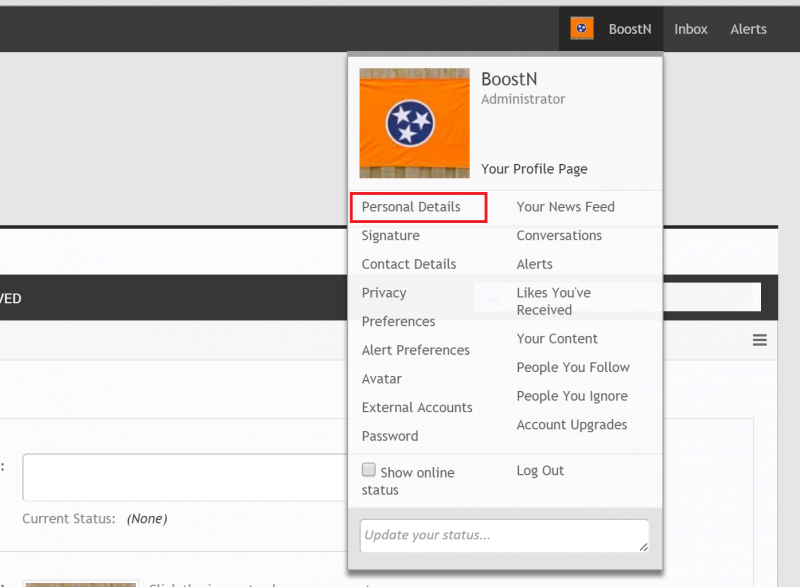Go to Your Profile Page
This screenshot has height=587, width=800.
[534, 169]
